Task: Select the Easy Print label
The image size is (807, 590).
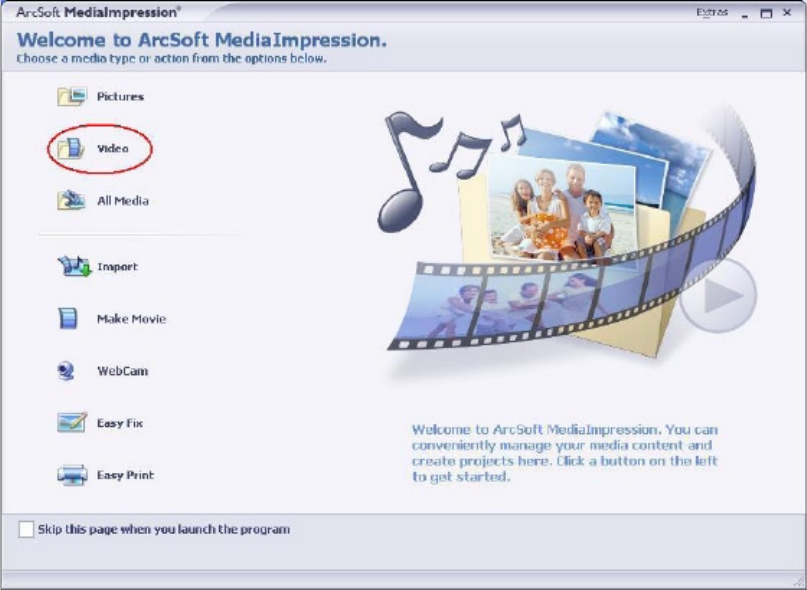Action: pos(125,475)
